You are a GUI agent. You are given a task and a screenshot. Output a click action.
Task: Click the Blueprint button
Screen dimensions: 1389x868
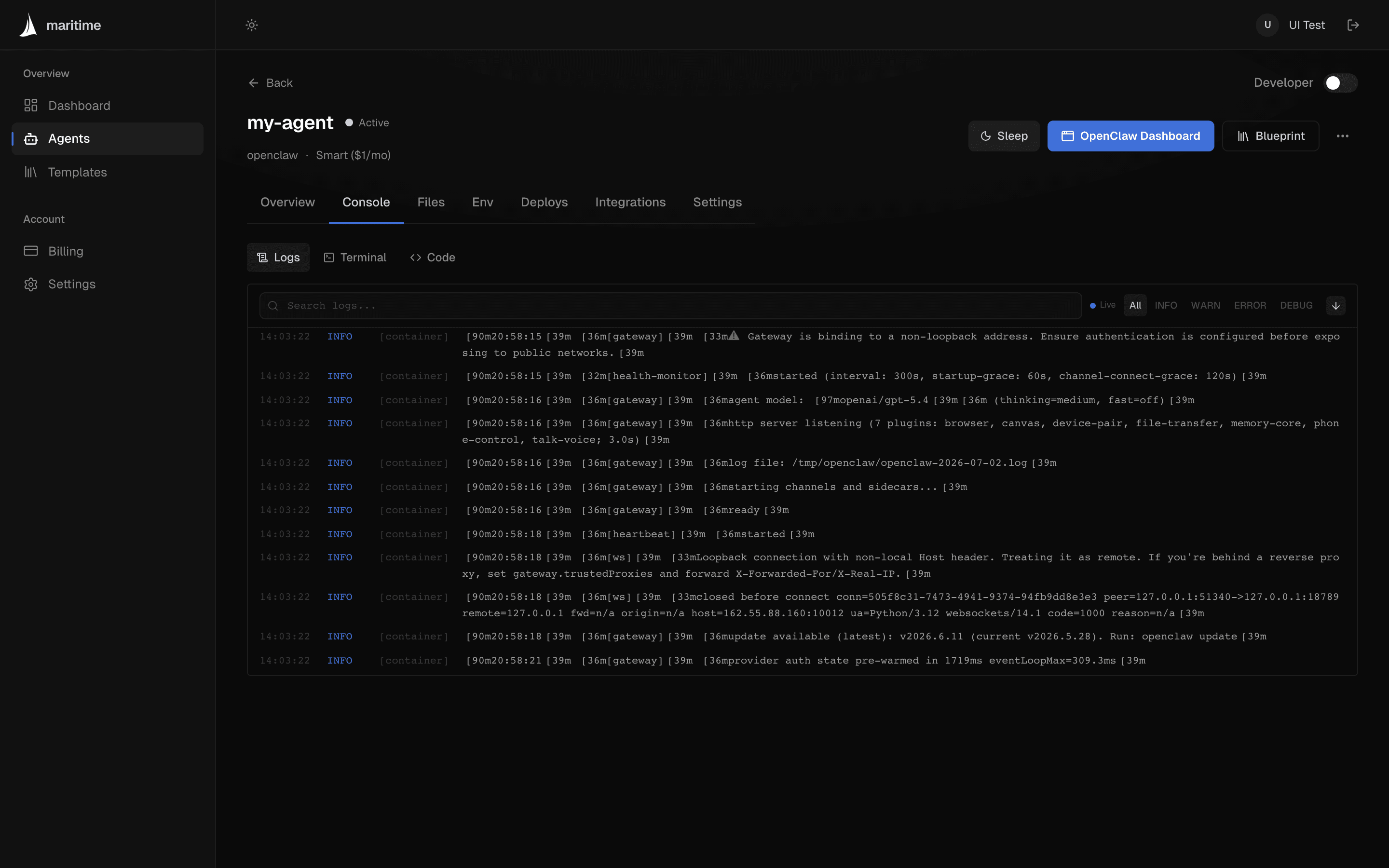1270,136
